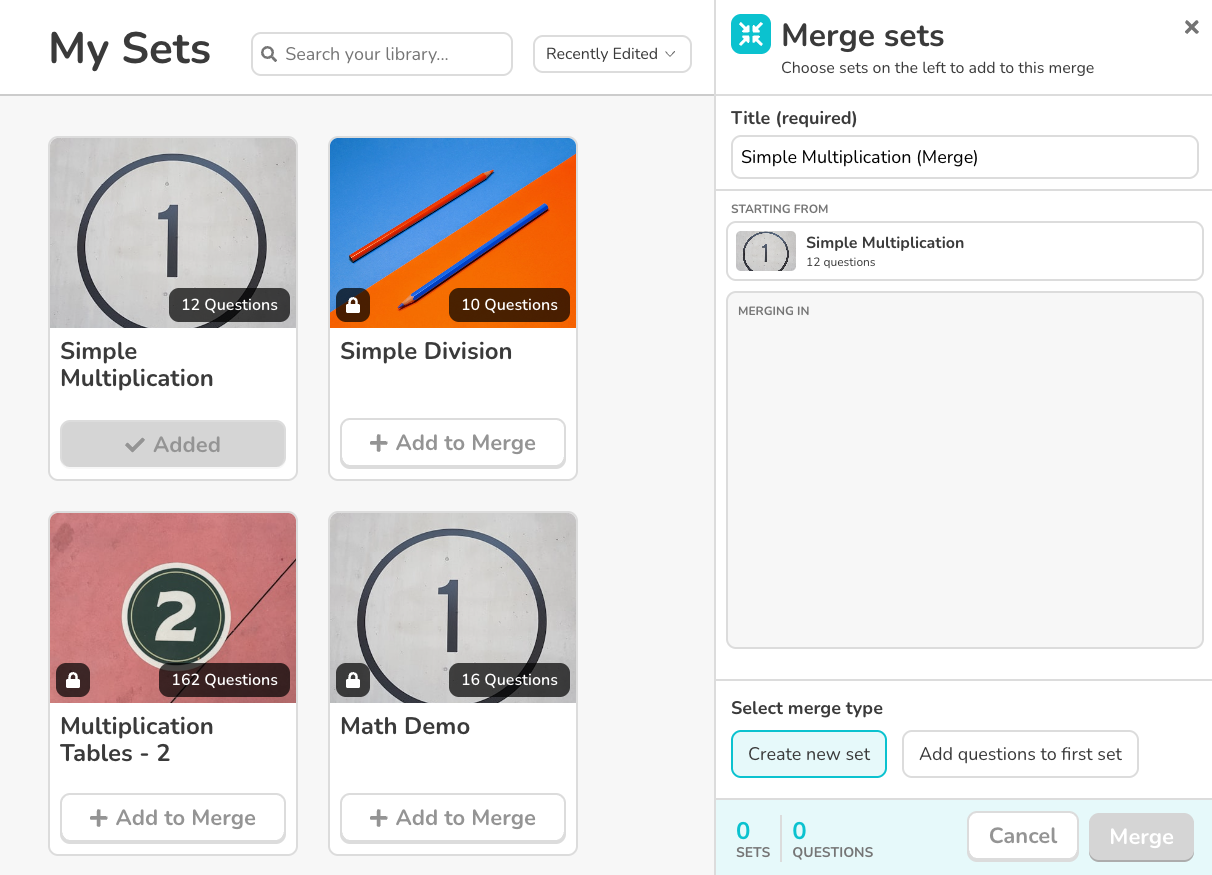The height and width of the screenshot is (875, 1212).
Task: Click the Merging In empty area label
Action: pyautogui.click(x=774, y=311)
